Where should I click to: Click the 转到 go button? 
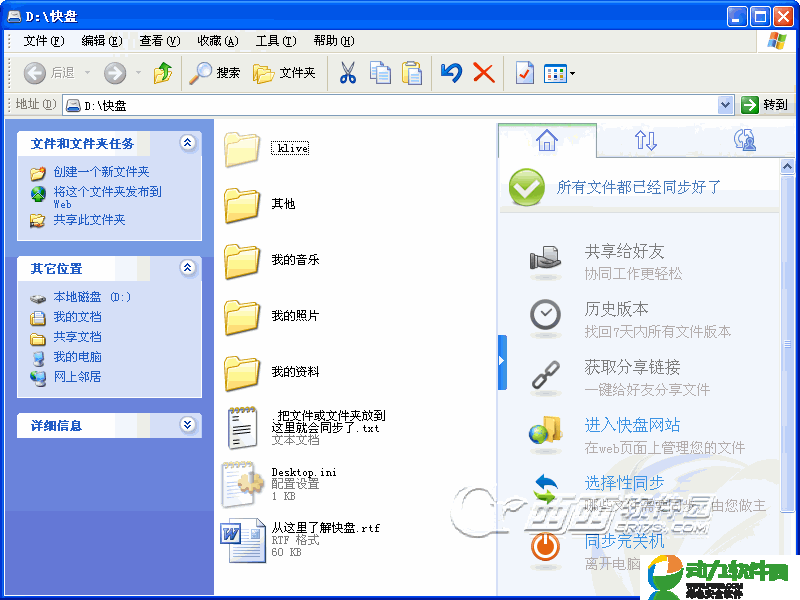point(765,104)
